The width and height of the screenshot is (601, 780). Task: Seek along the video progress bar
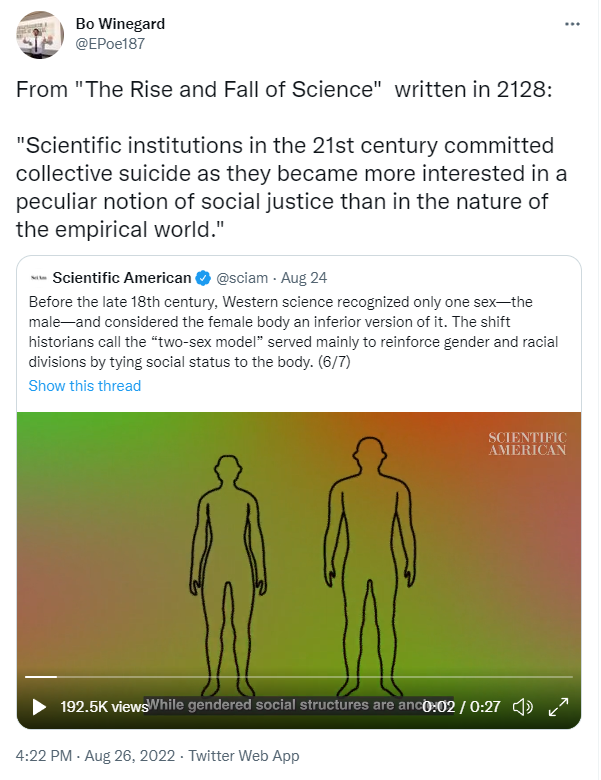click(x=299, y=677)
